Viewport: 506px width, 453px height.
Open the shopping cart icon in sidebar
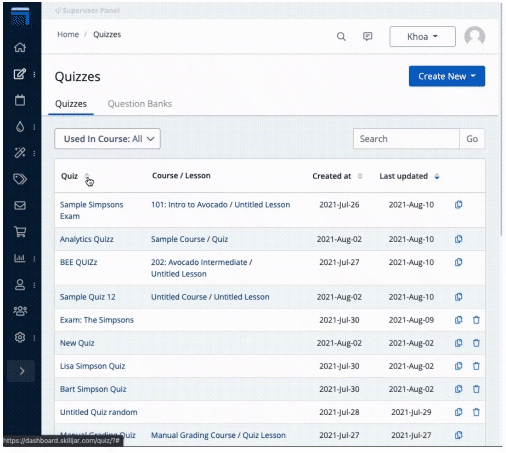point(20,231)
